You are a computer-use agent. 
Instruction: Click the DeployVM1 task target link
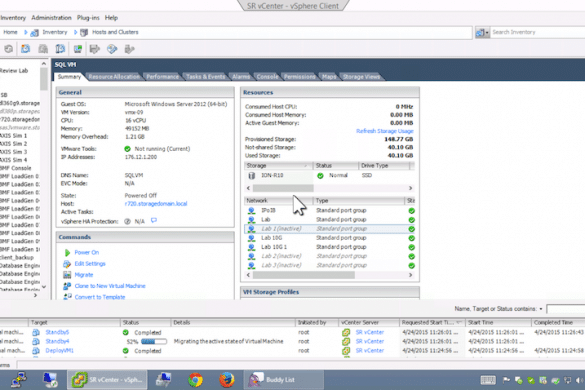pyautogui.click(x=59, y=350)
